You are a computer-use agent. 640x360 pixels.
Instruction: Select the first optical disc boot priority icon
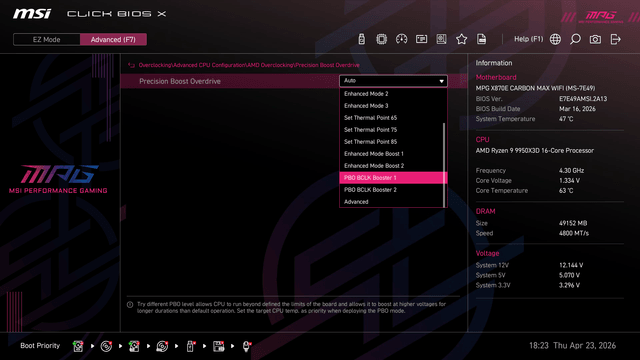click(x=106, y=346)
